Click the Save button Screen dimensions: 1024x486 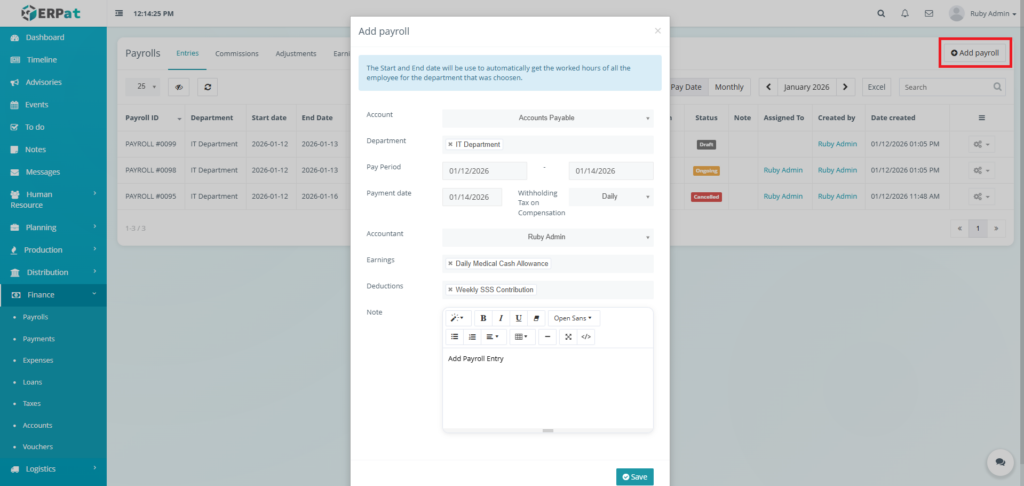(634, 477)
